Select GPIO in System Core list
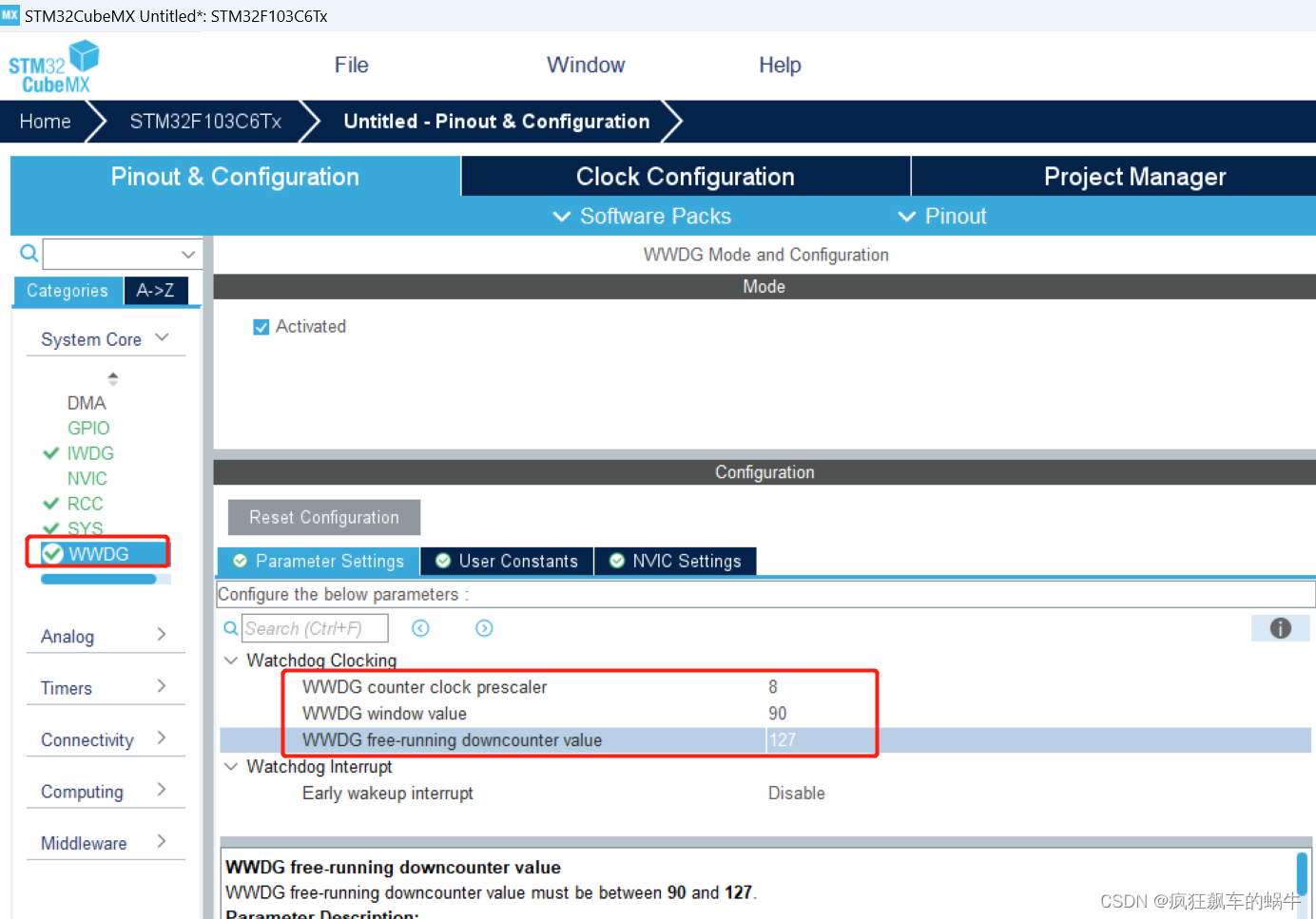 [x=88, y=429]
